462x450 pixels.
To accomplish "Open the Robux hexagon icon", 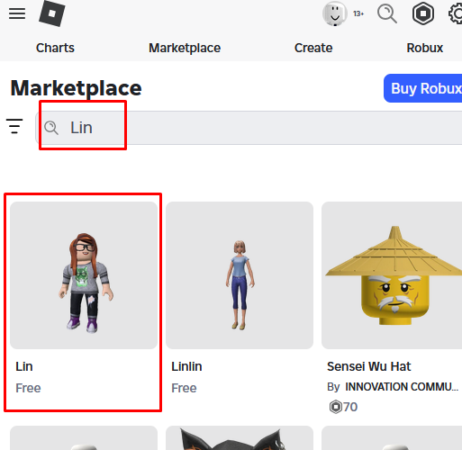I will 423,14.
